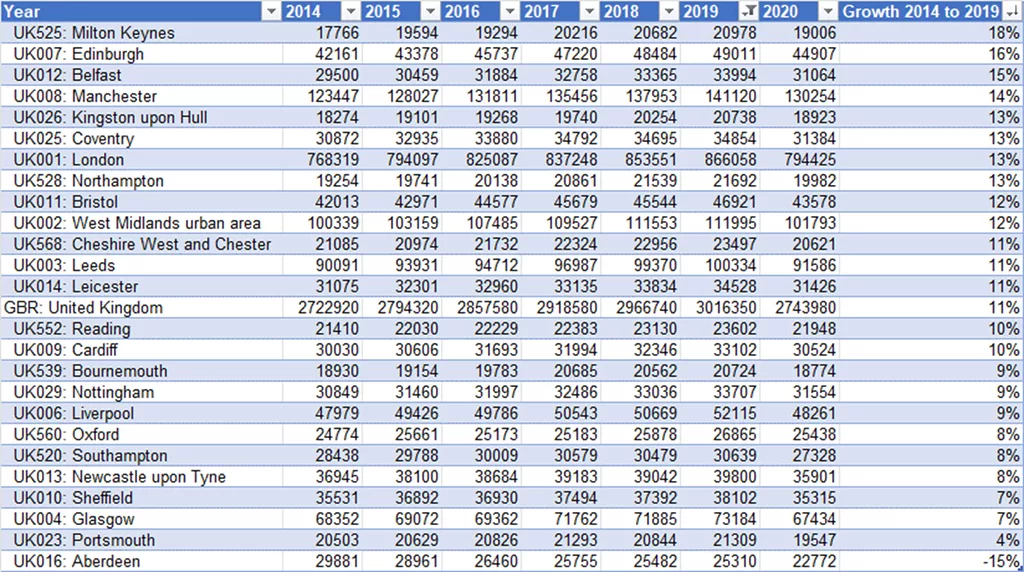Select the 'Year' header cell text
Screen dimensions: 1024x572
tap(22, 12)
